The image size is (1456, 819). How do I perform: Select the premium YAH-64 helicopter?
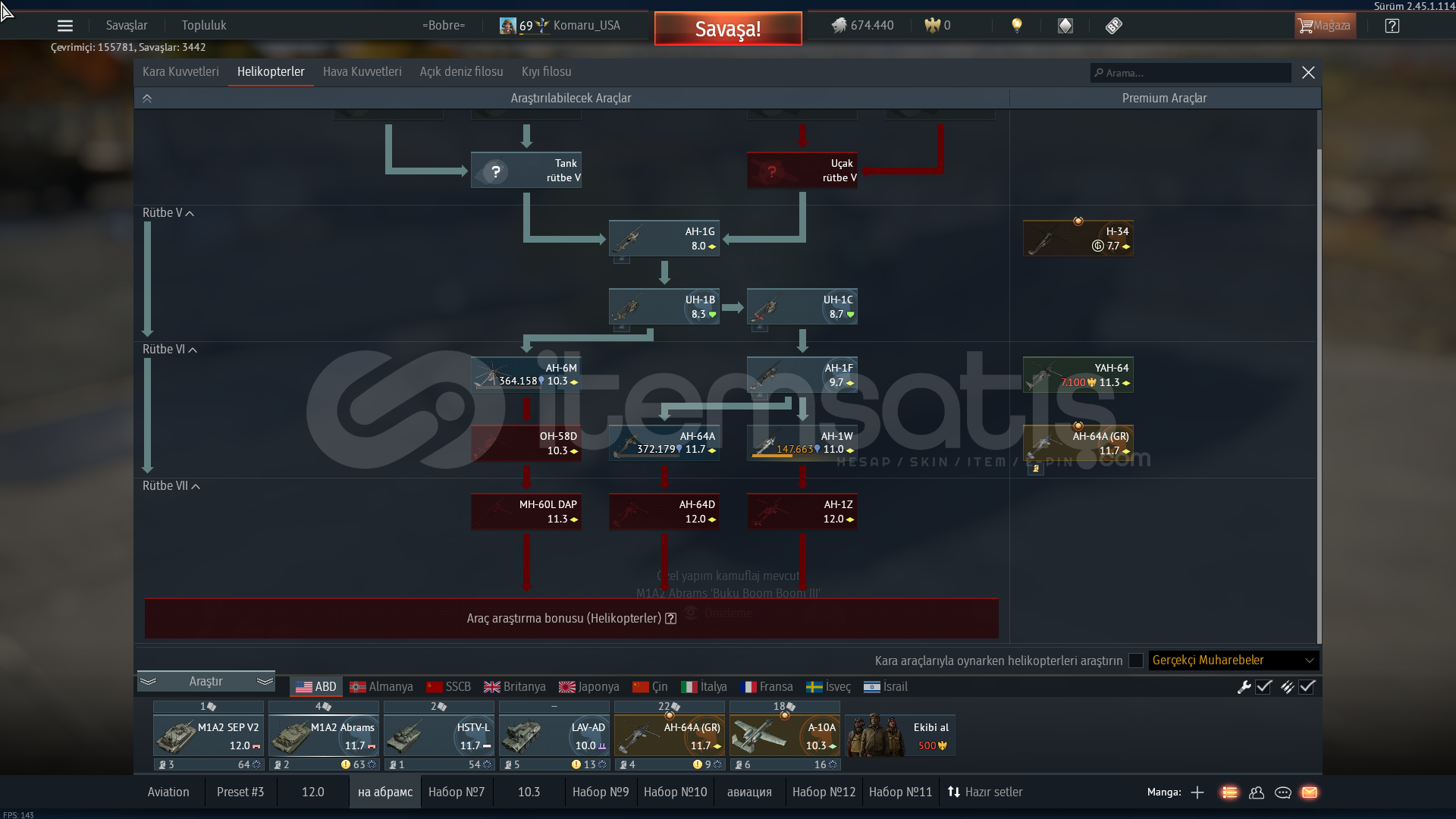click(1078, 375)
